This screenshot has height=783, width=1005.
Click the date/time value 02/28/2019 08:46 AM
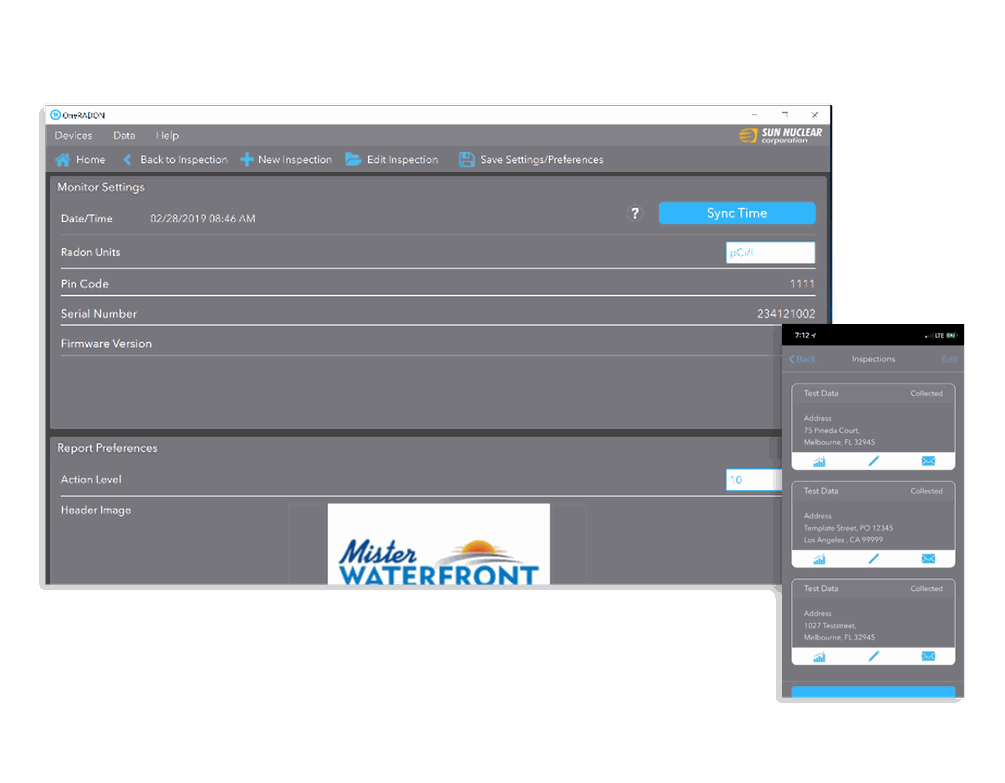coord(203,218)
